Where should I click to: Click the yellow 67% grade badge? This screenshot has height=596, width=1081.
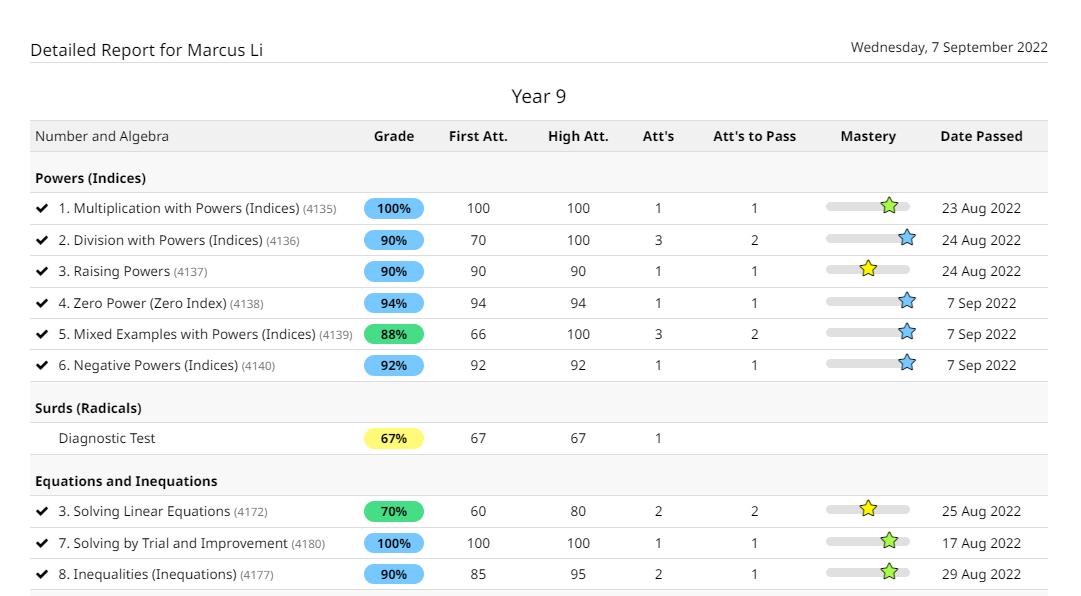[x=394, y=438]
